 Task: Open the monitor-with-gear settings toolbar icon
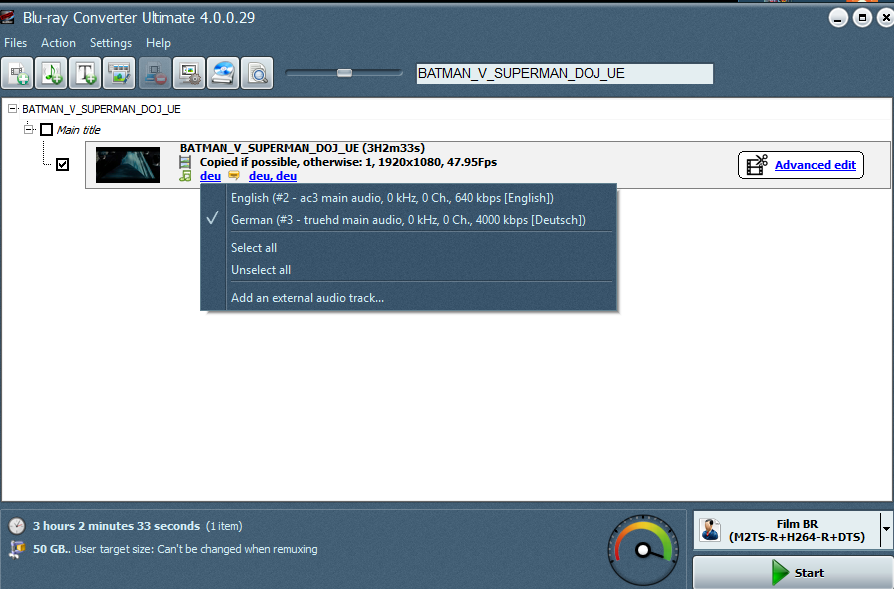point(189,74)
